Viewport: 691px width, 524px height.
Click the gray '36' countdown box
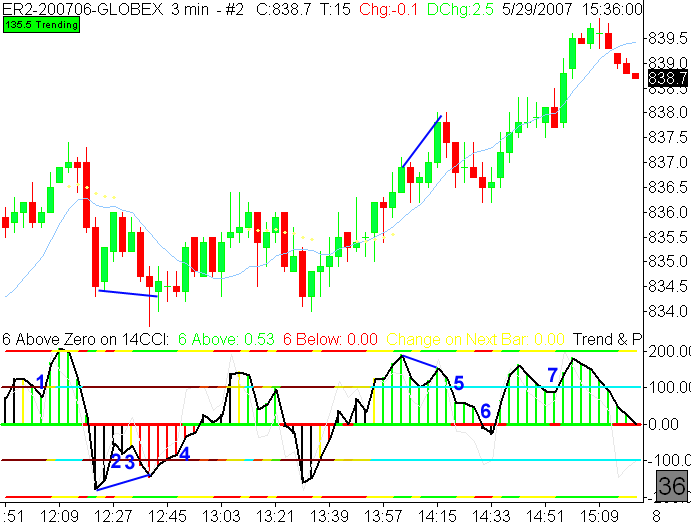(672, 486)
